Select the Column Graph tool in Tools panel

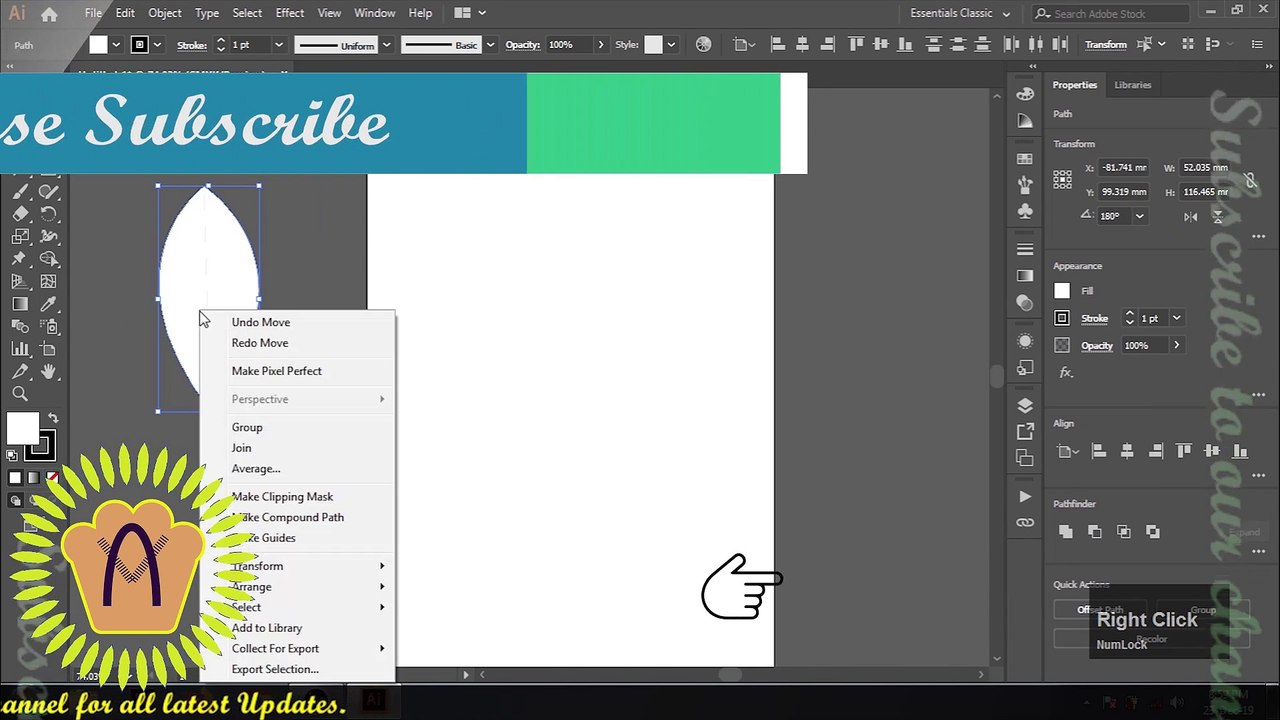click(x=20, y=349)
